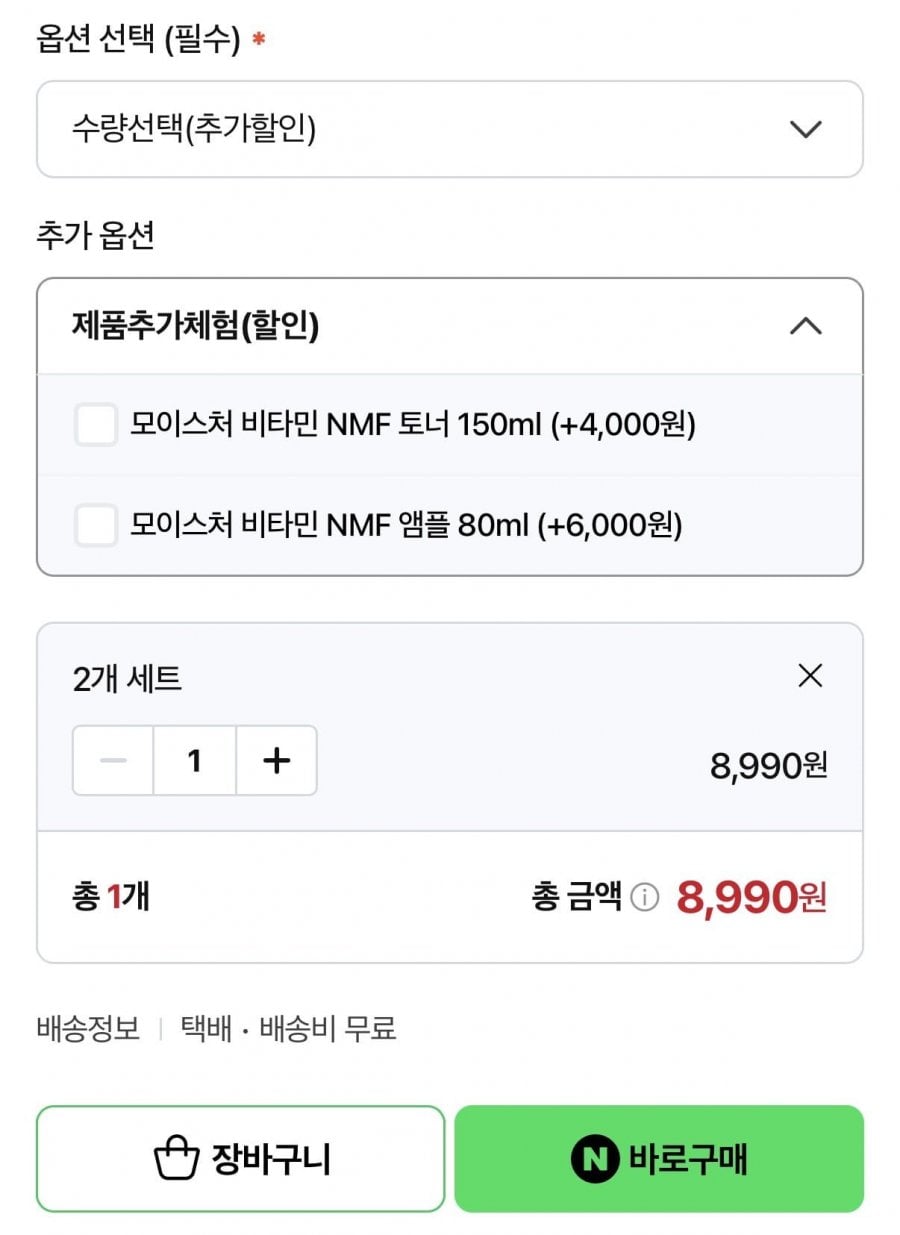Click the quantity field showing 1

point(195,761)
